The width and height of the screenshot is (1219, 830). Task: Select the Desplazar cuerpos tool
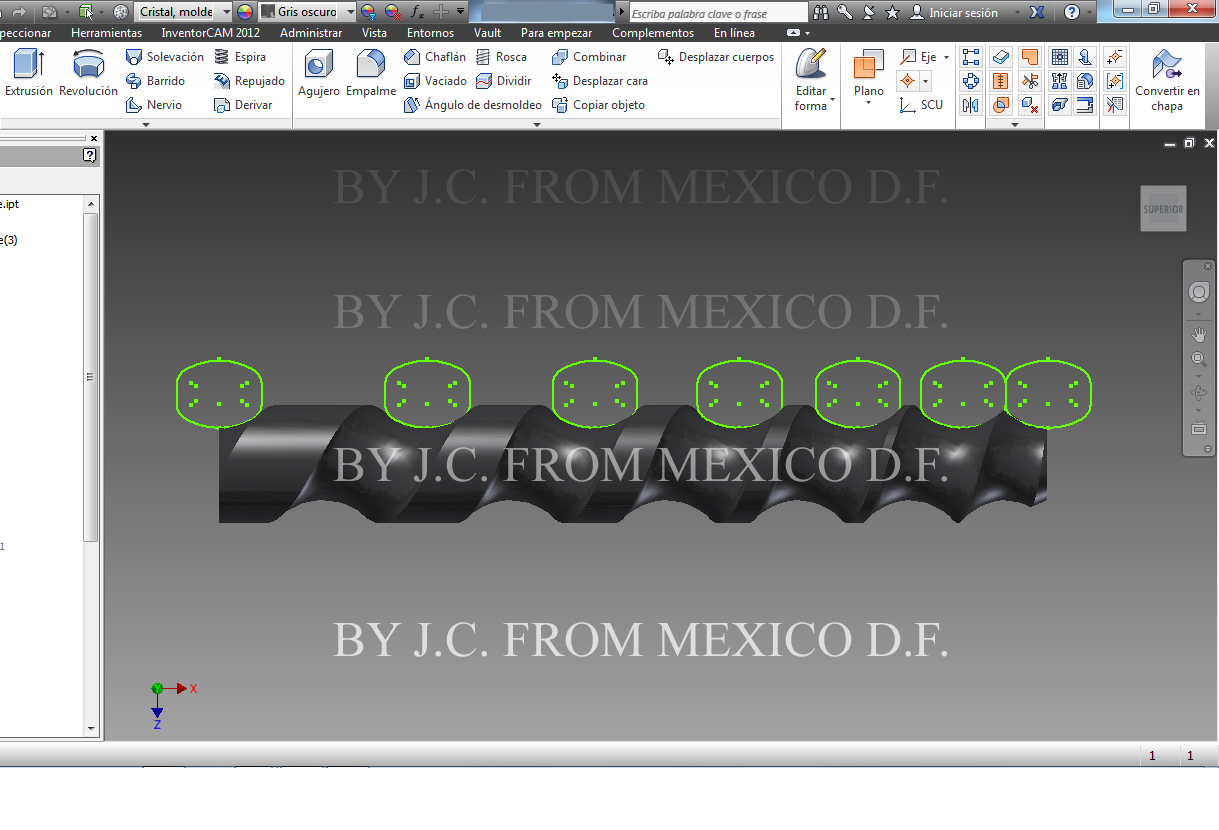pyautogui.click(x=716, y=57)
